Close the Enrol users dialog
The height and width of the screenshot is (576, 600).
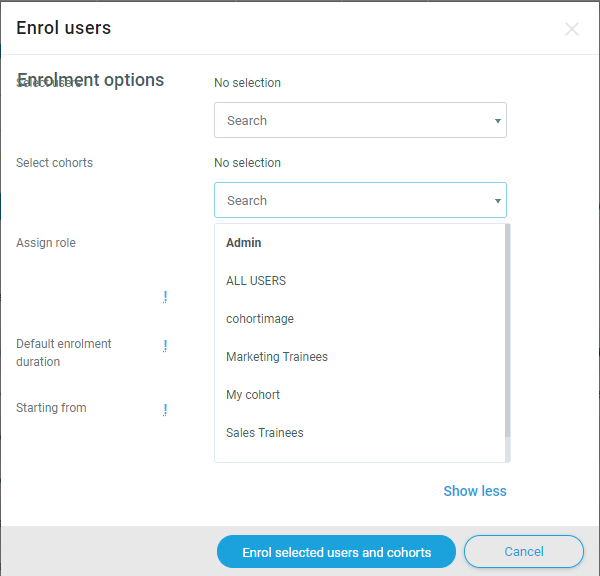point(571,29)
